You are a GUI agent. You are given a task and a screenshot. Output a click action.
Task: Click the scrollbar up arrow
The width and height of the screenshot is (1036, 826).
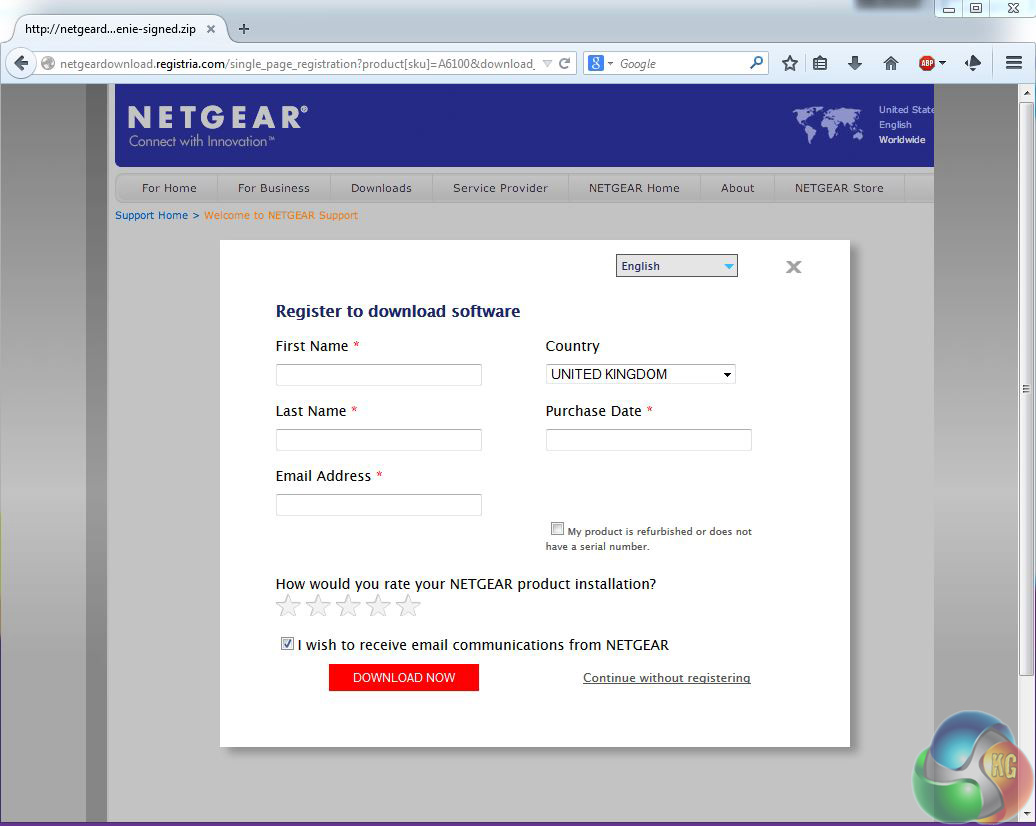pos(1026,93)
